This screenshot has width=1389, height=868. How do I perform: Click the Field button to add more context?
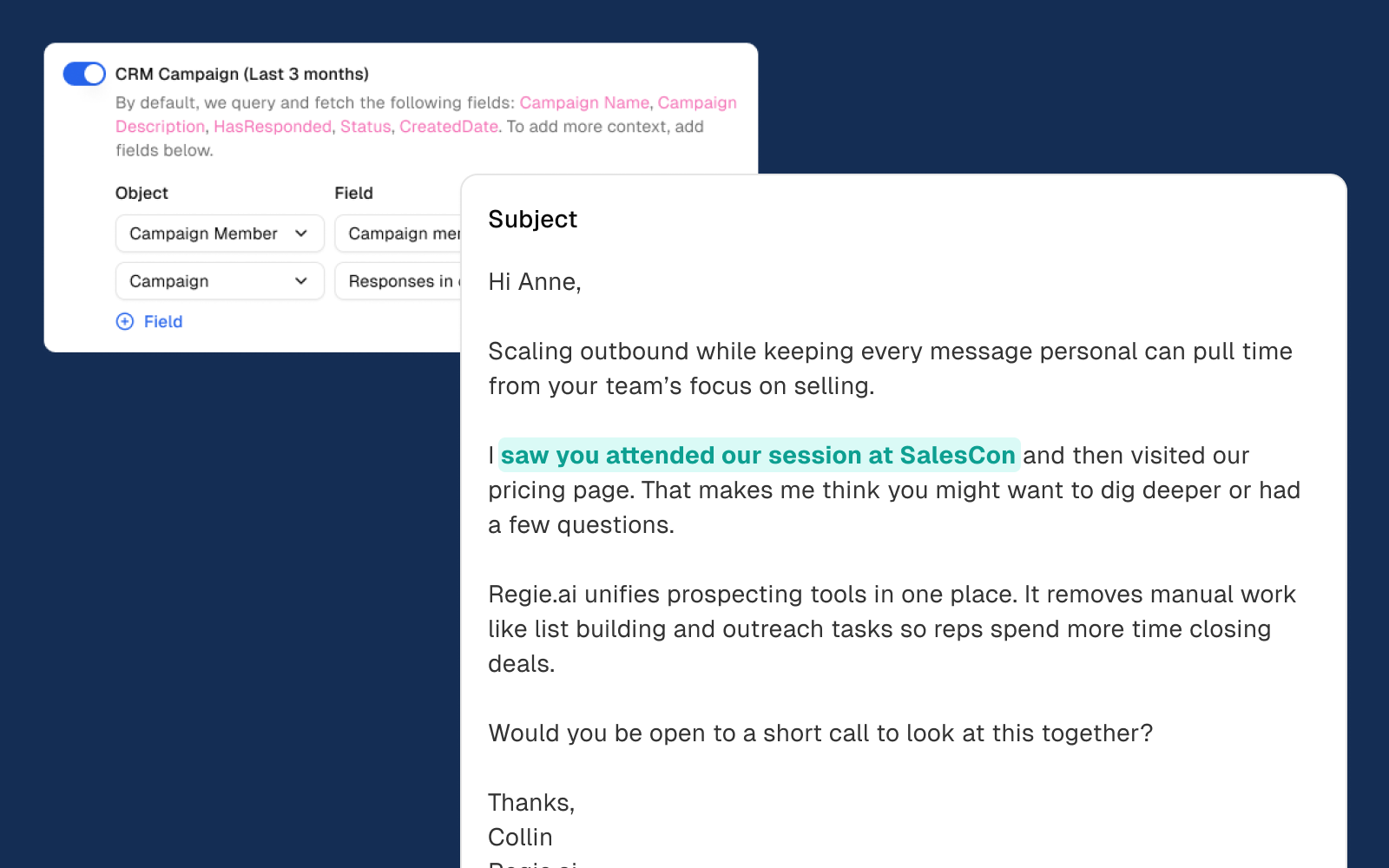tap(161, 321)
